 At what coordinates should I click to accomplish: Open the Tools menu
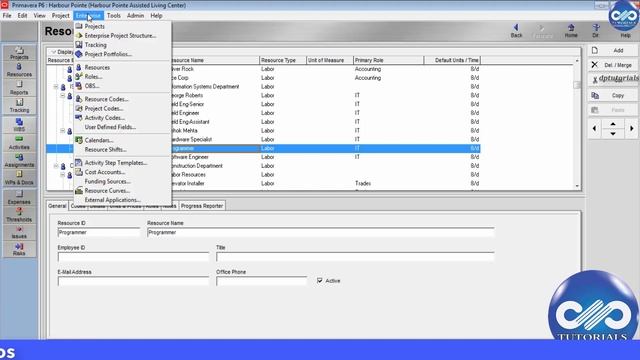[113, 16]
